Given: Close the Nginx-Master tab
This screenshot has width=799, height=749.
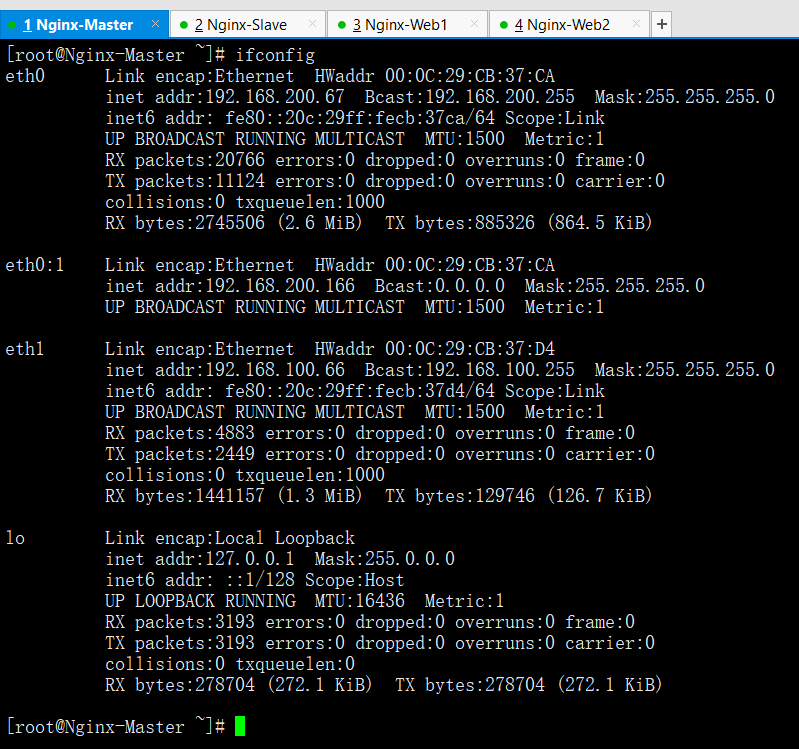Looking at the screenshot, I should coord(156,23).
